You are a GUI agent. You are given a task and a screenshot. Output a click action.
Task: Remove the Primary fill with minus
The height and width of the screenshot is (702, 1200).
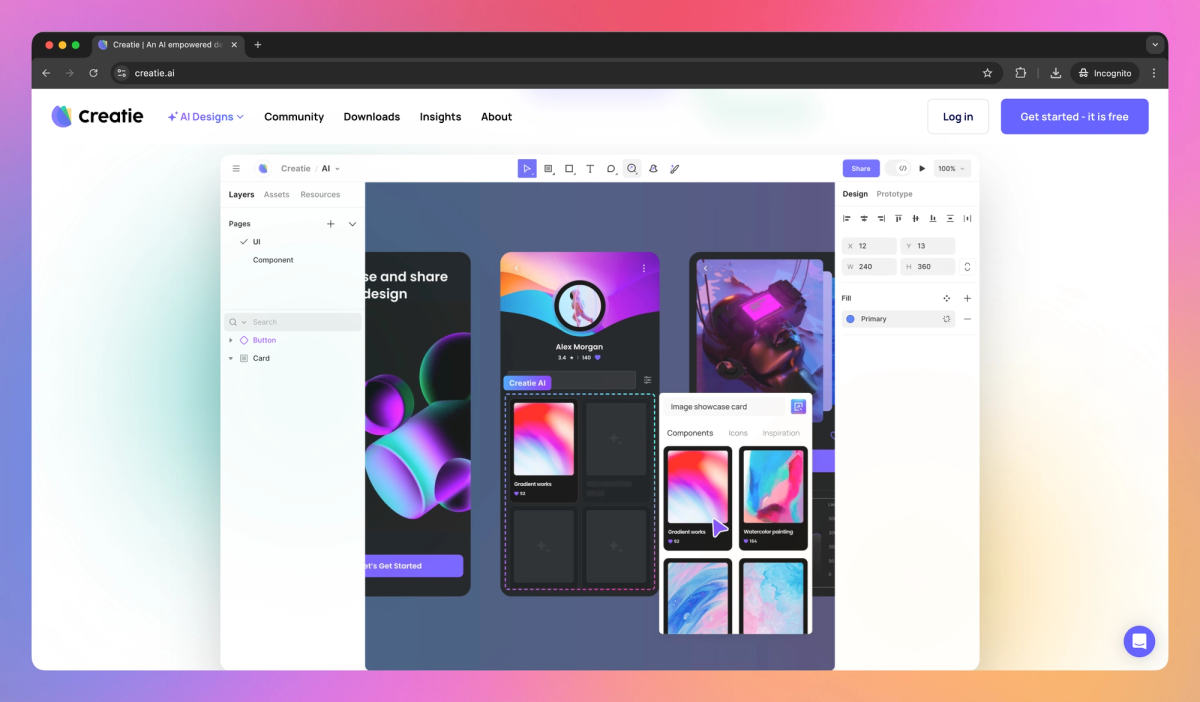coord(967,319)
